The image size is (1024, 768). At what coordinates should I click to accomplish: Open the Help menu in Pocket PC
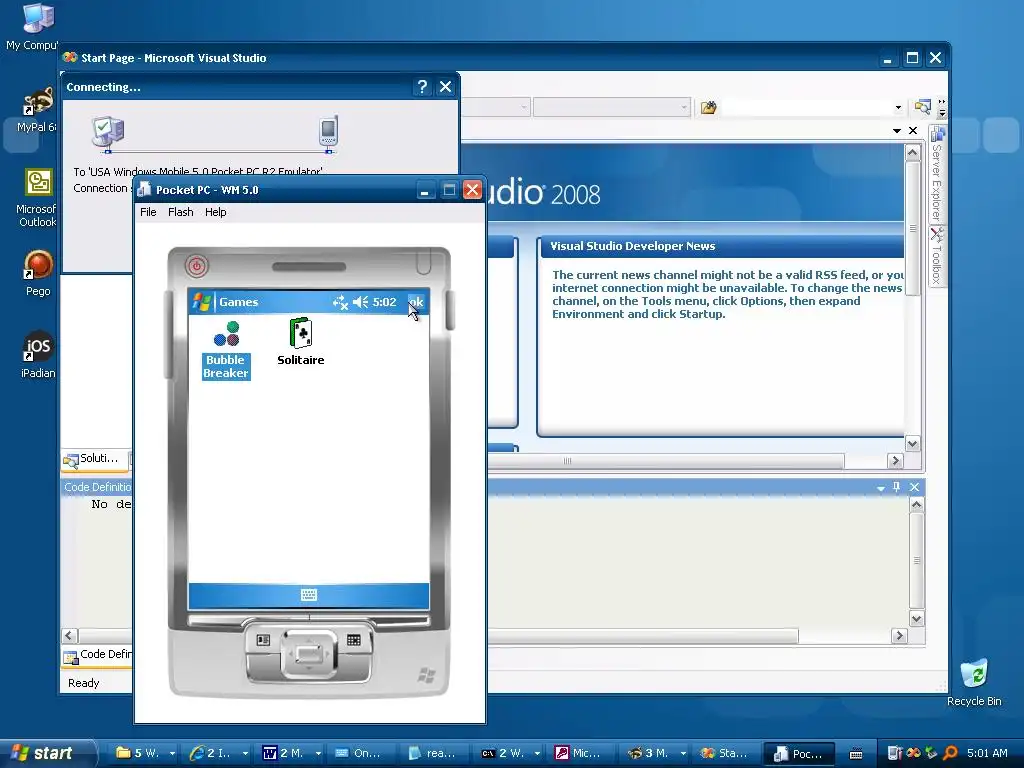tap(216, 212)
